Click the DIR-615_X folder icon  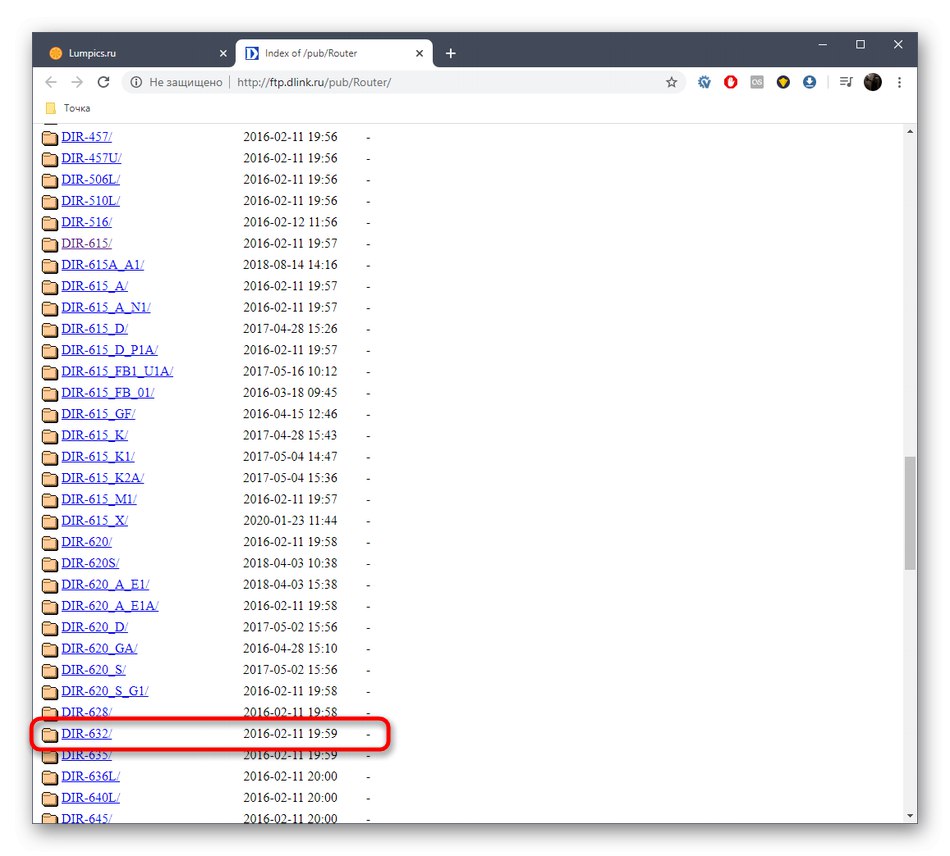point(50,522)
